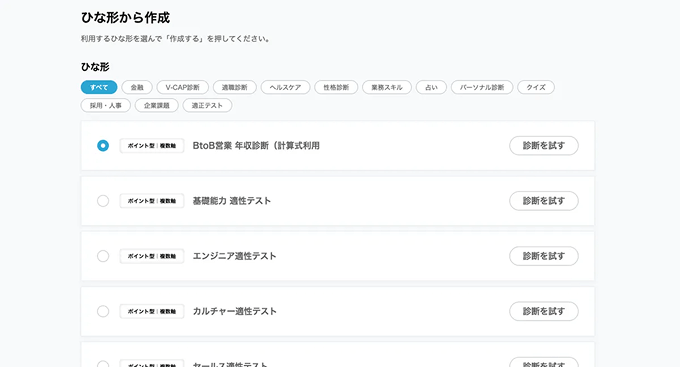Select the BtoB営業 年収診断 radio button
The image size is (680, 367).
pos(103,146)
